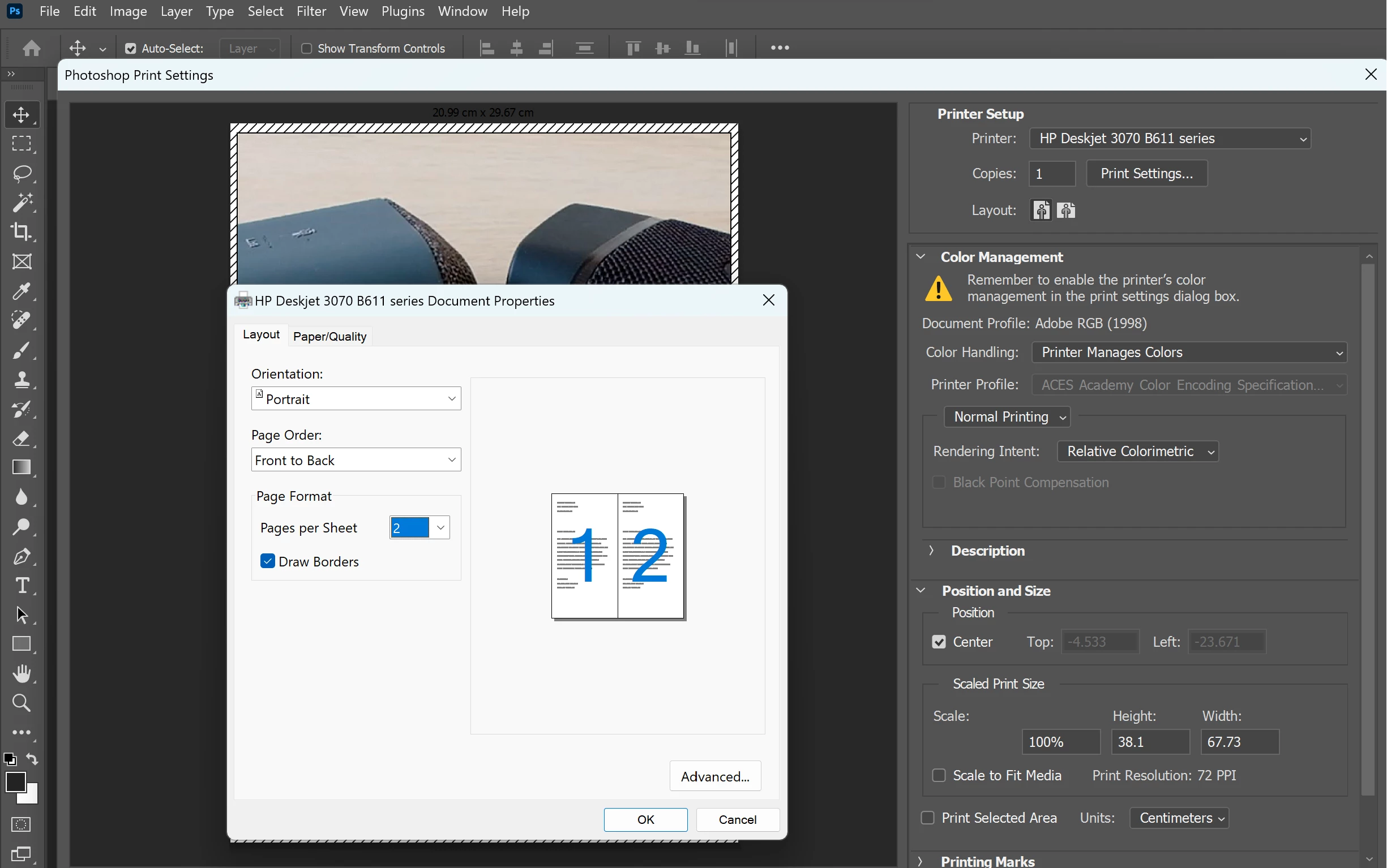The height and width of the screenshot is (868, 1387).
Task: Click the Advanced... button
Action: coord(715,776)
